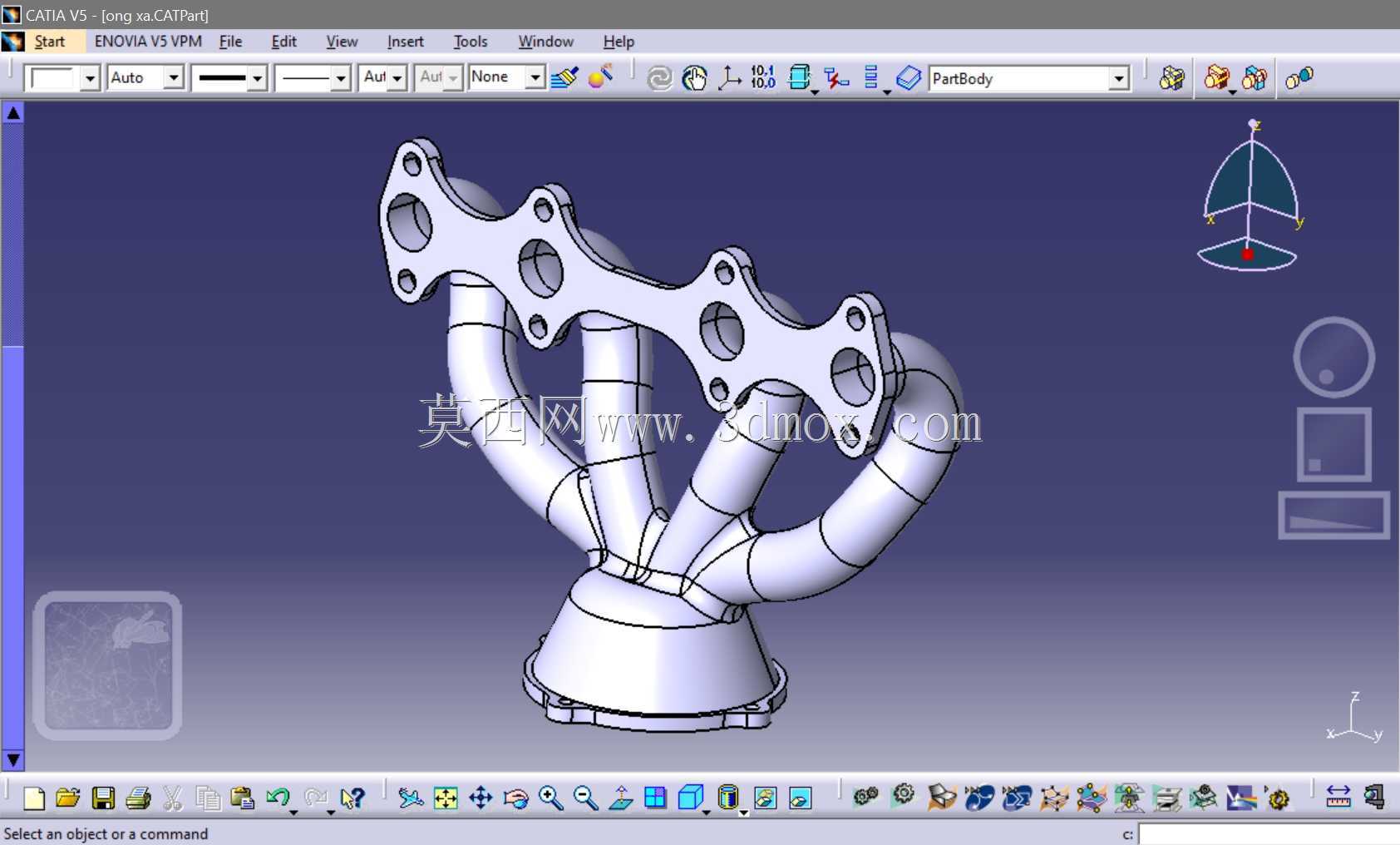The width and height of the screenshot is (1400, 845).
Task: Click the Cut scissors icon
Action: 172,798
